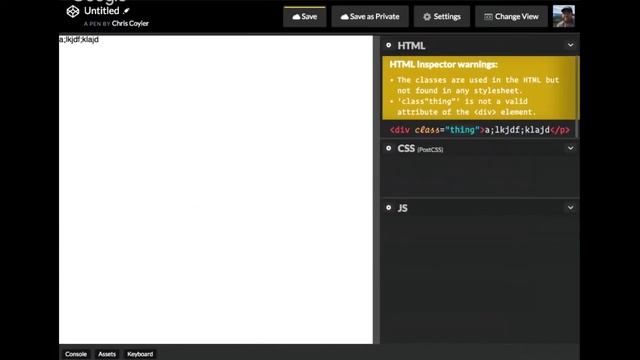Screen dimensions: 640x360
Task: Click the vertical preview-editor resize bar
Action: (x=377, y=189)
